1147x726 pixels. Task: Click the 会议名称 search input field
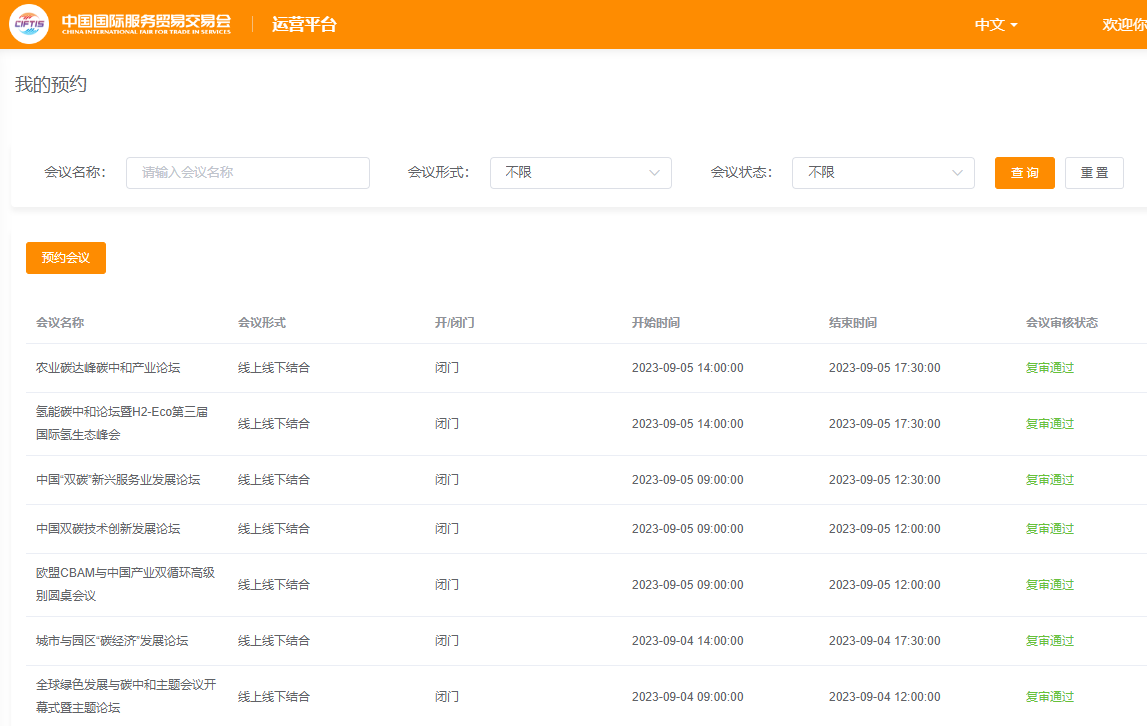point(248,172)
